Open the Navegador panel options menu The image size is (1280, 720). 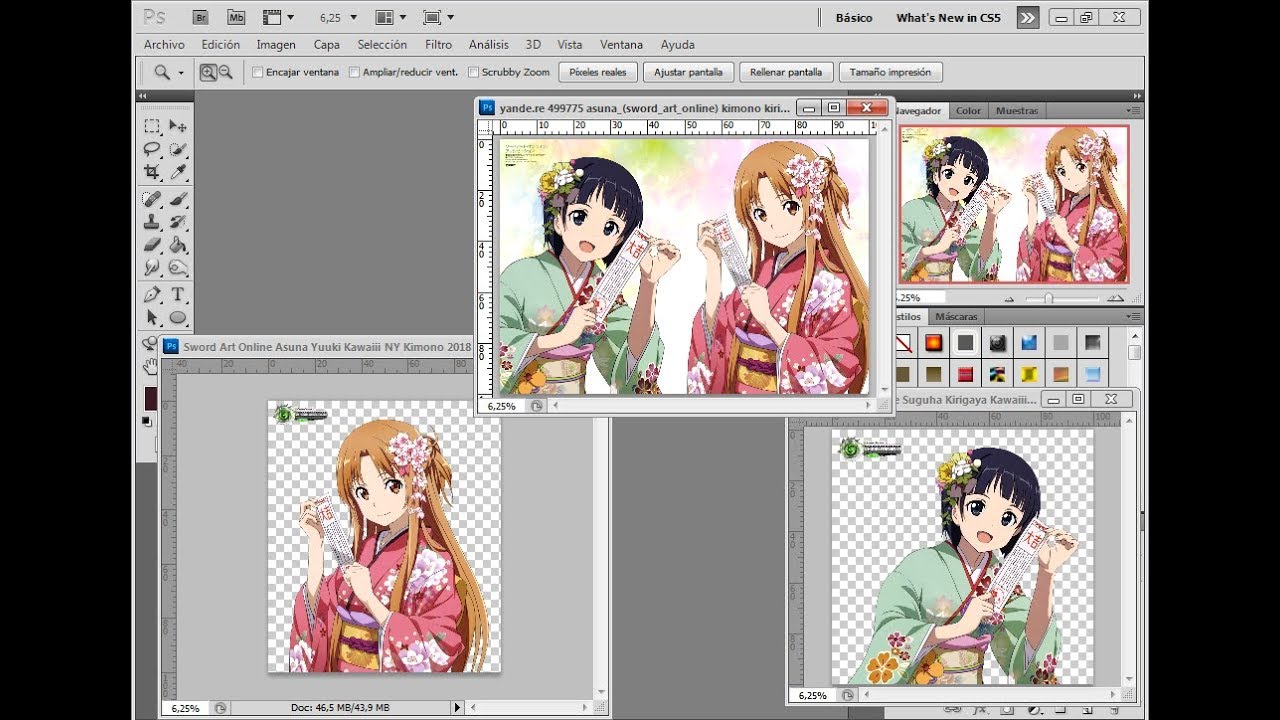1133,110
